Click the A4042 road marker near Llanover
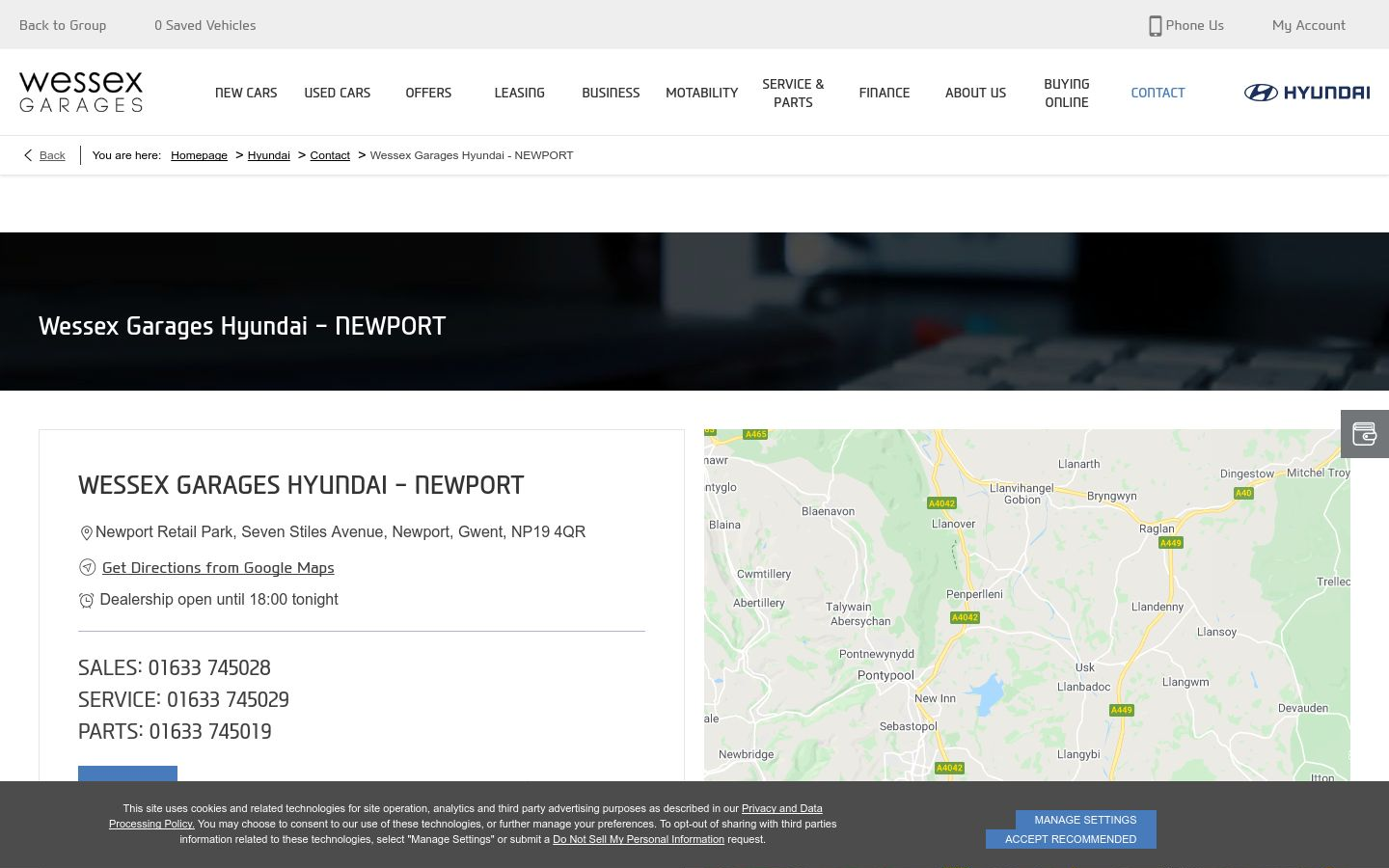This screenshot has height=868, width=1389. [941, 503]
